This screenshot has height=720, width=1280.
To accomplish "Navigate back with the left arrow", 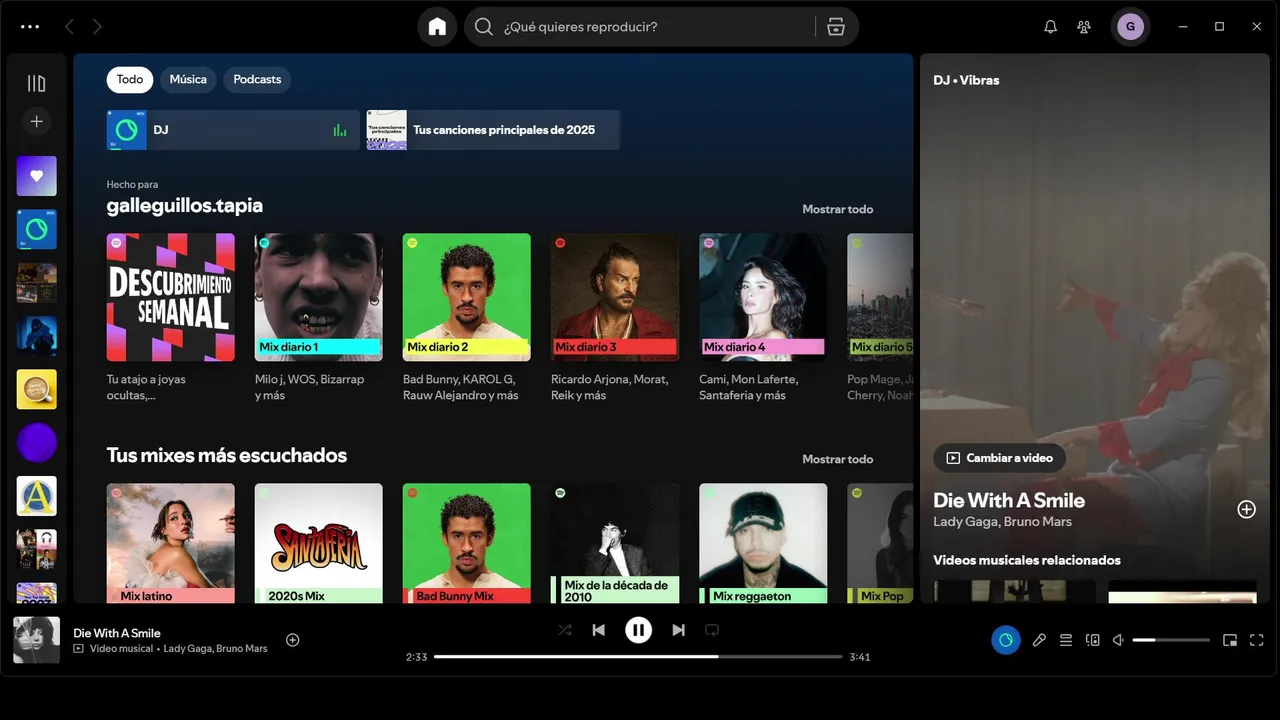I will click(x=69, y=27).
